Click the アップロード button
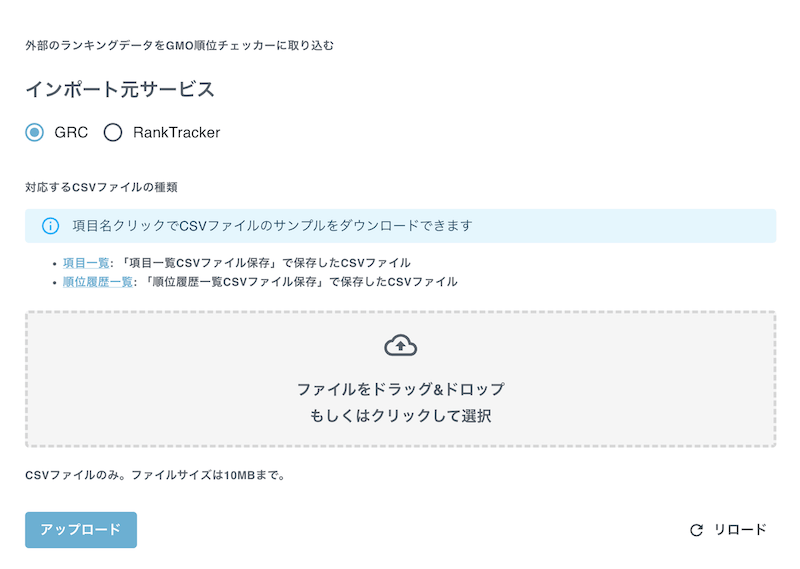 click(x=81, y=530)
